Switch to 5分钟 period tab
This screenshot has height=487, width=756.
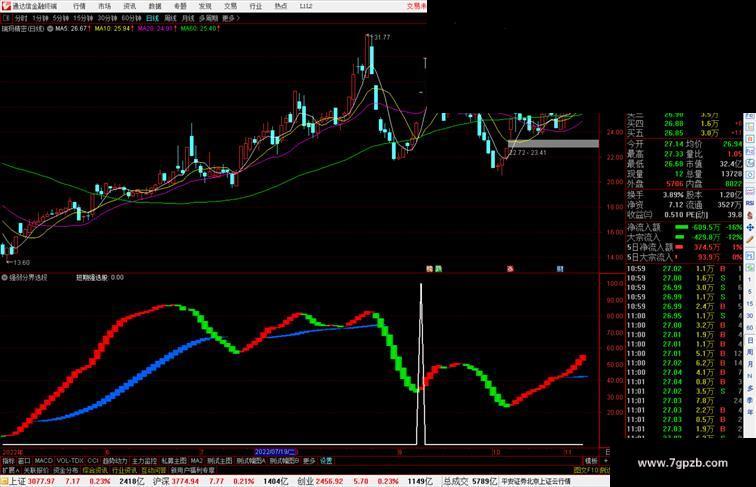(61, 18)
